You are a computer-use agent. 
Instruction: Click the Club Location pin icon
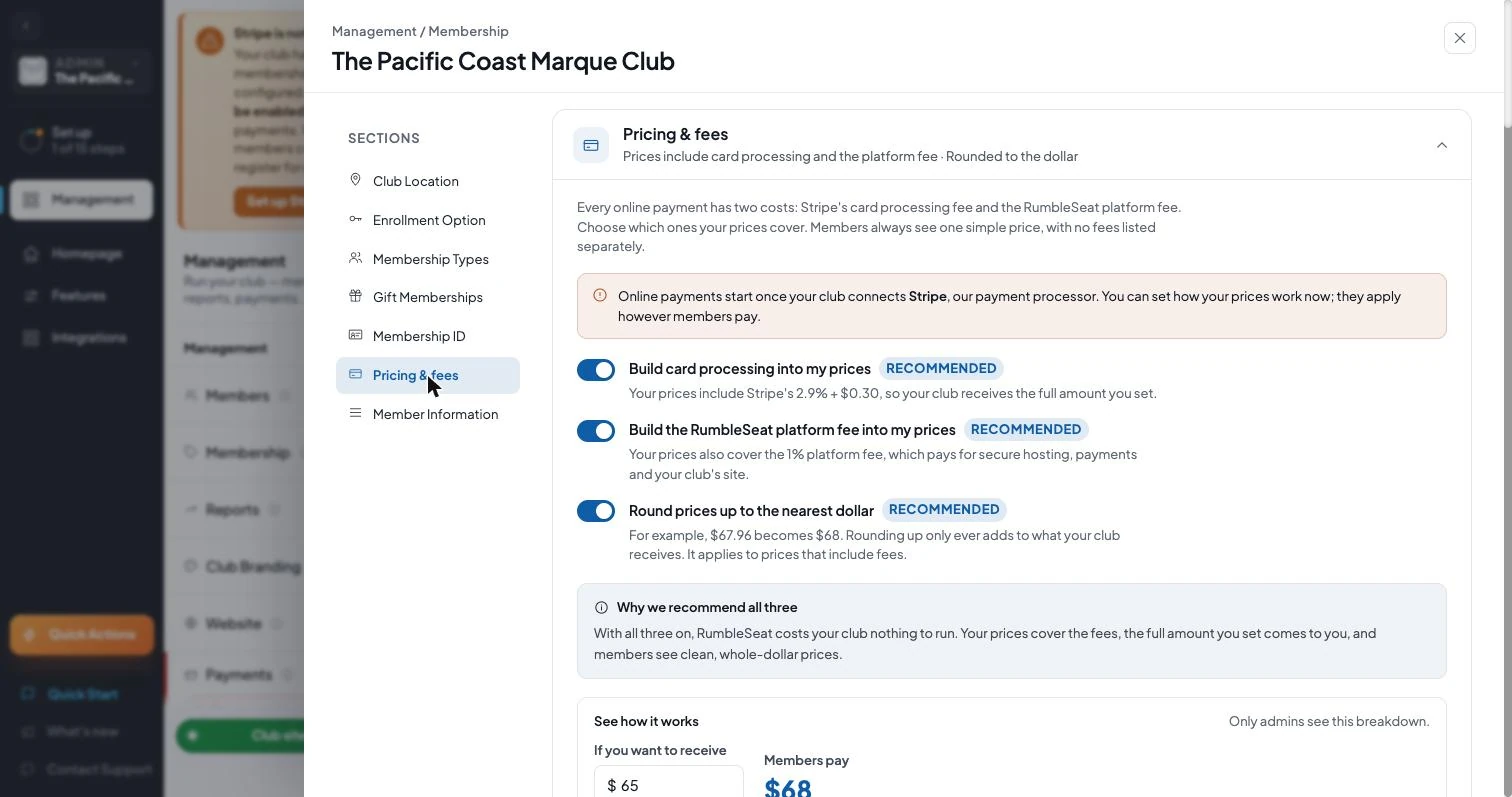point(355,180)
